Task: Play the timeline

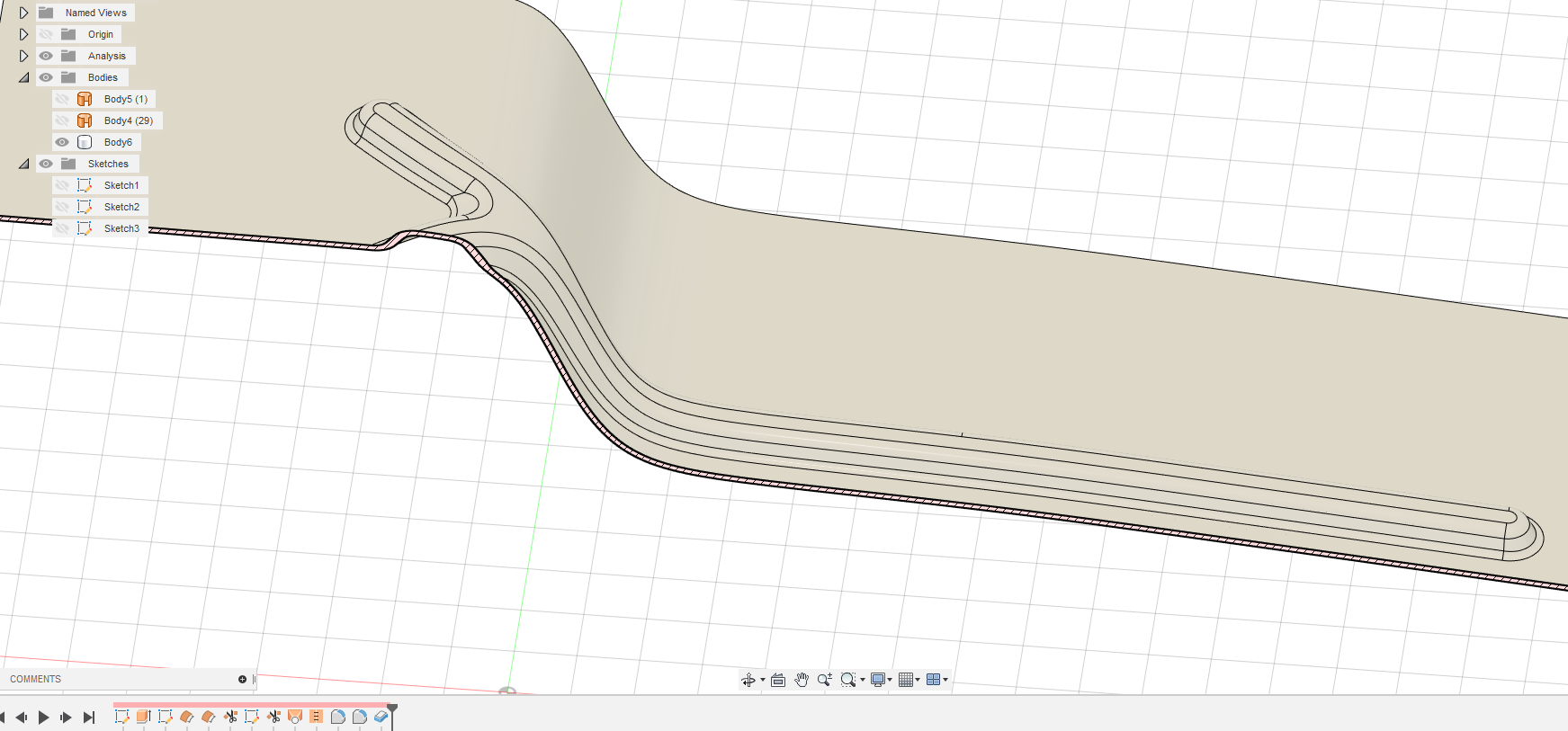Action: click(x=43, y=718)
